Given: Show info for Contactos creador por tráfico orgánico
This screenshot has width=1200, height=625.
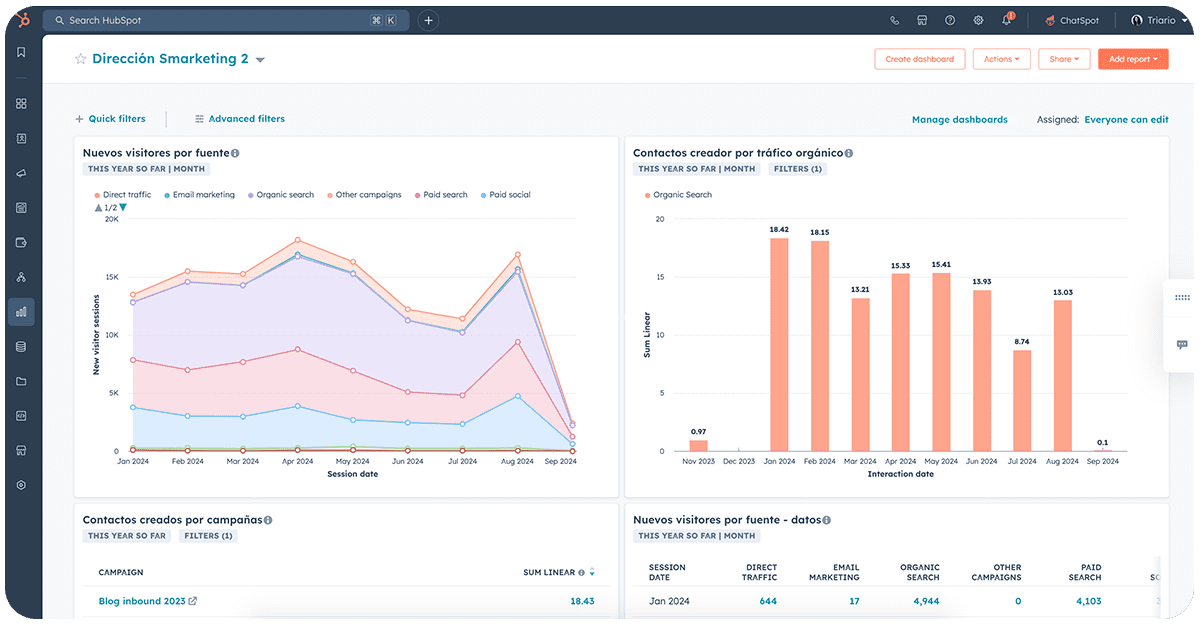Looking at the screenshot, I should [x=848, y=153].
